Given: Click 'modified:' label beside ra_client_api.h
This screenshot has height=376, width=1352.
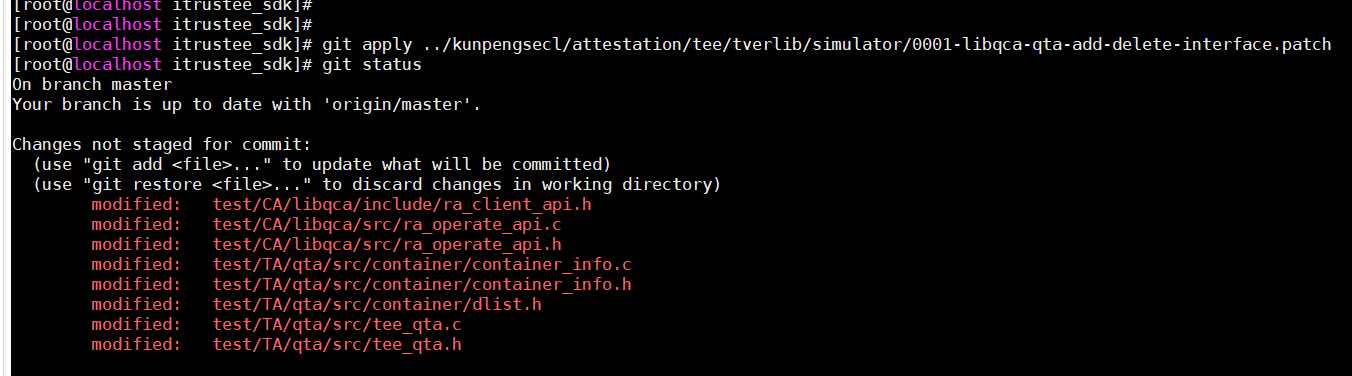Looking at the screenshot, I should pos(137,204).
